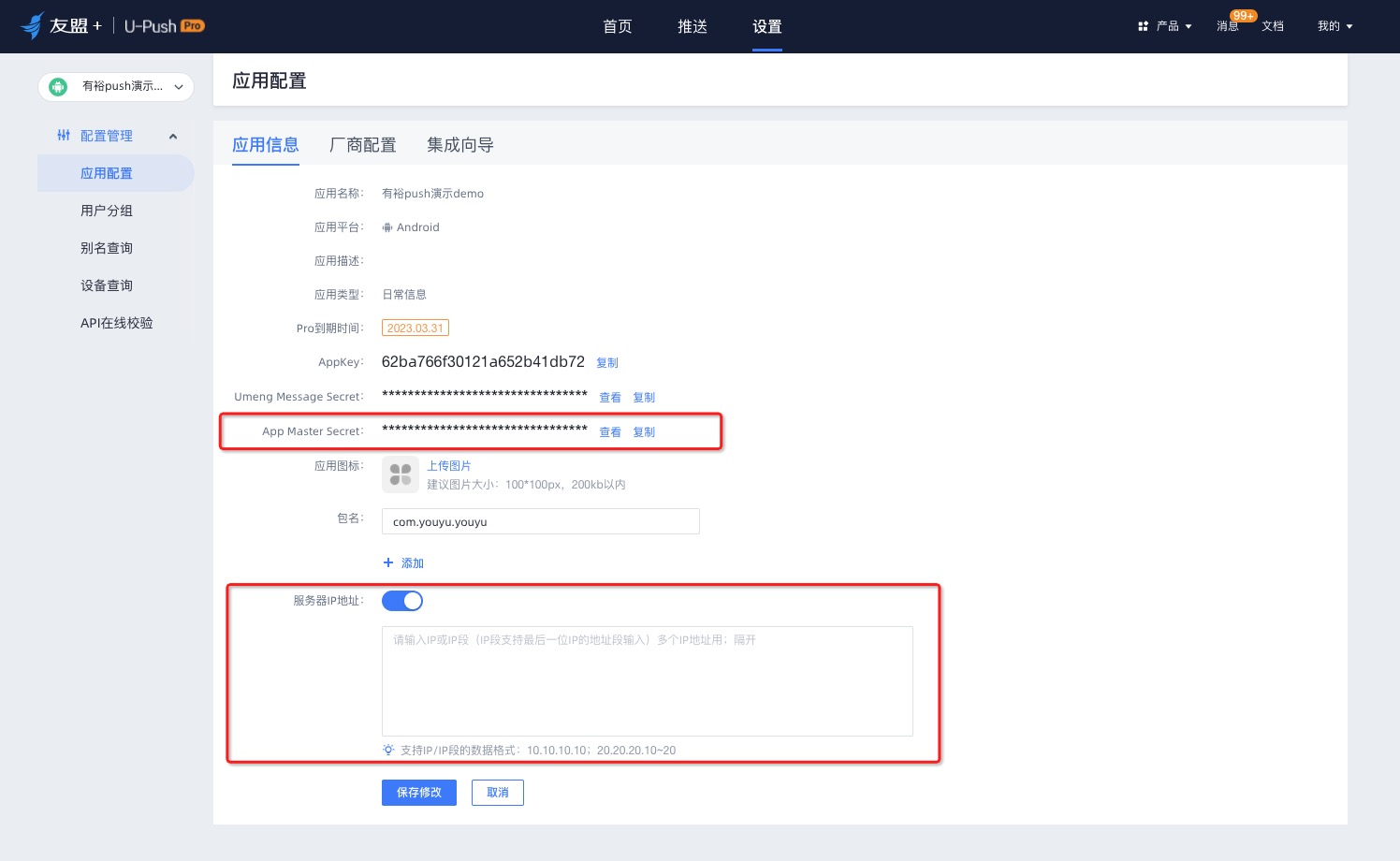Screen dimensions: 1400x861
Task: Copy the AppKey via 复制 link
Action: pos(607,363)
